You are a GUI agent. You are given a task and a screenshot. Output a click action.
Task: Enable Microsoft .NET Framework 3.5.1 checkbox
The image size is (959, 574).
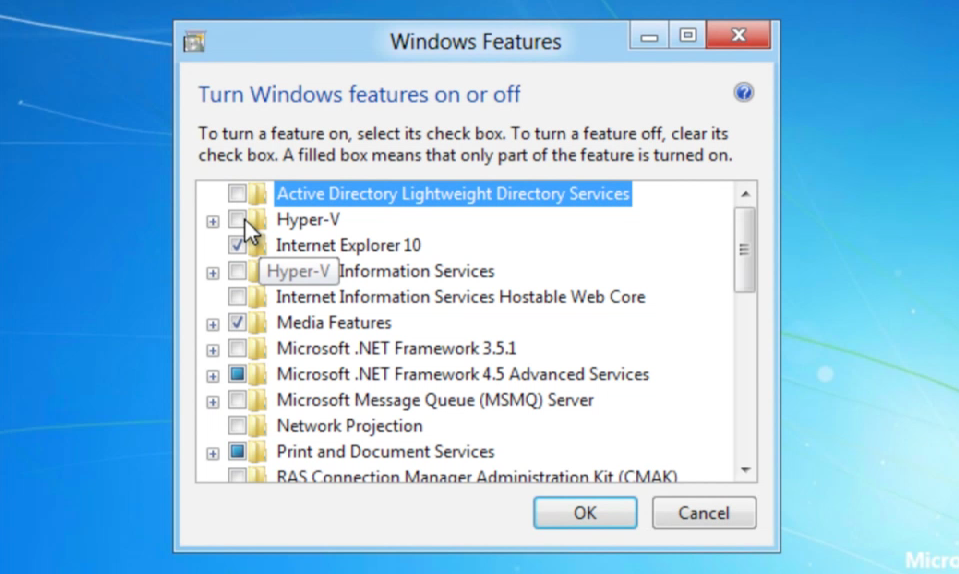click(x=237, y=348)
